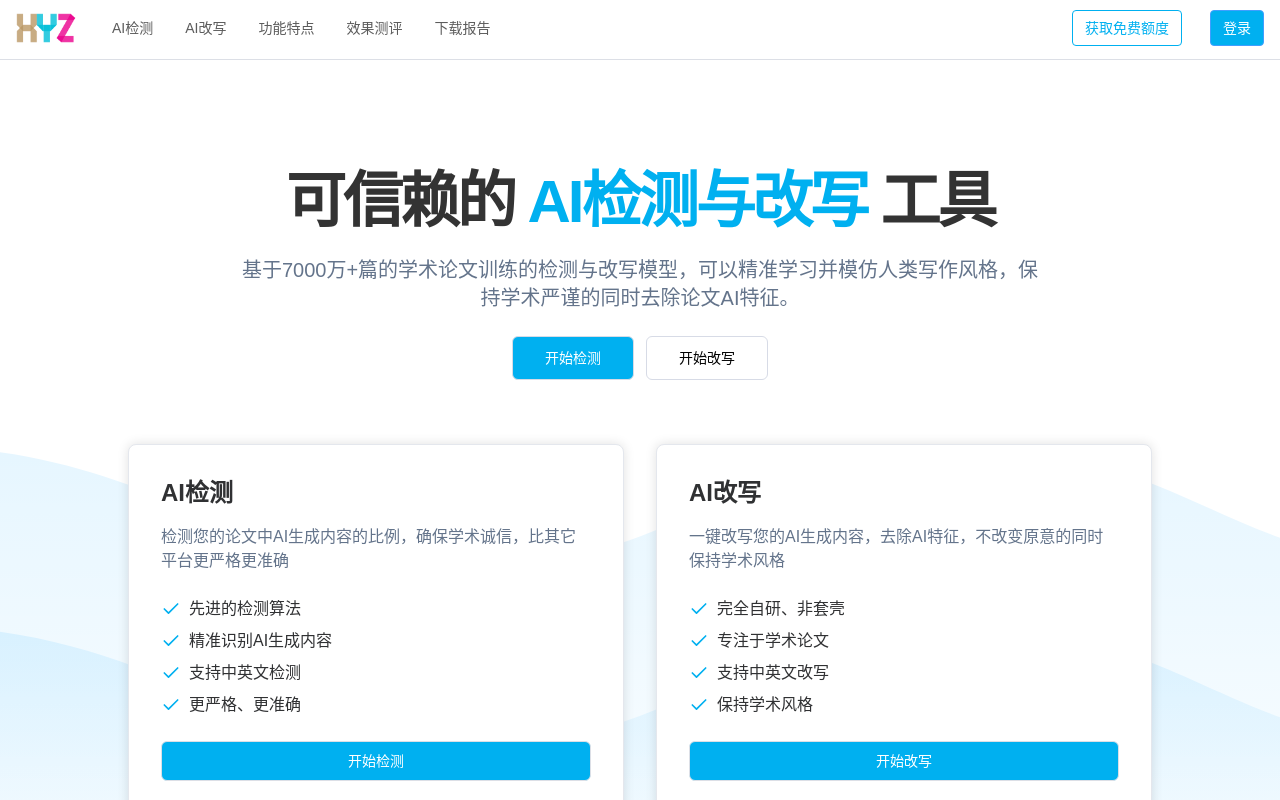Click the checkmark icon beside 先进的检测算法
The width and height of the screenshot is (1280, 800).
click(x=171, y=609)
